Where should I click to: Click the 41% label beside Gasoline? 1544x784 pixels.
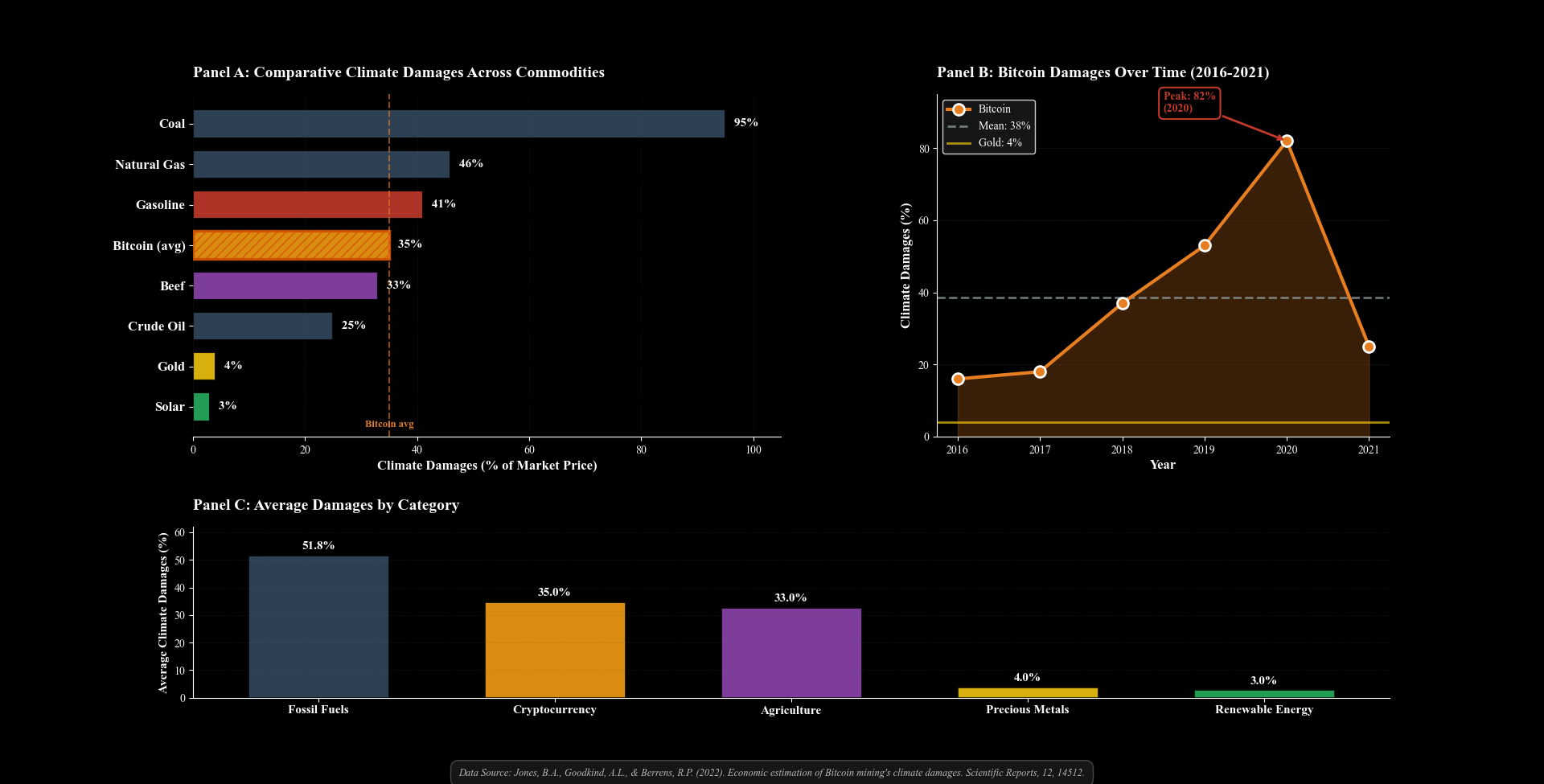click(x=444, y=203)
